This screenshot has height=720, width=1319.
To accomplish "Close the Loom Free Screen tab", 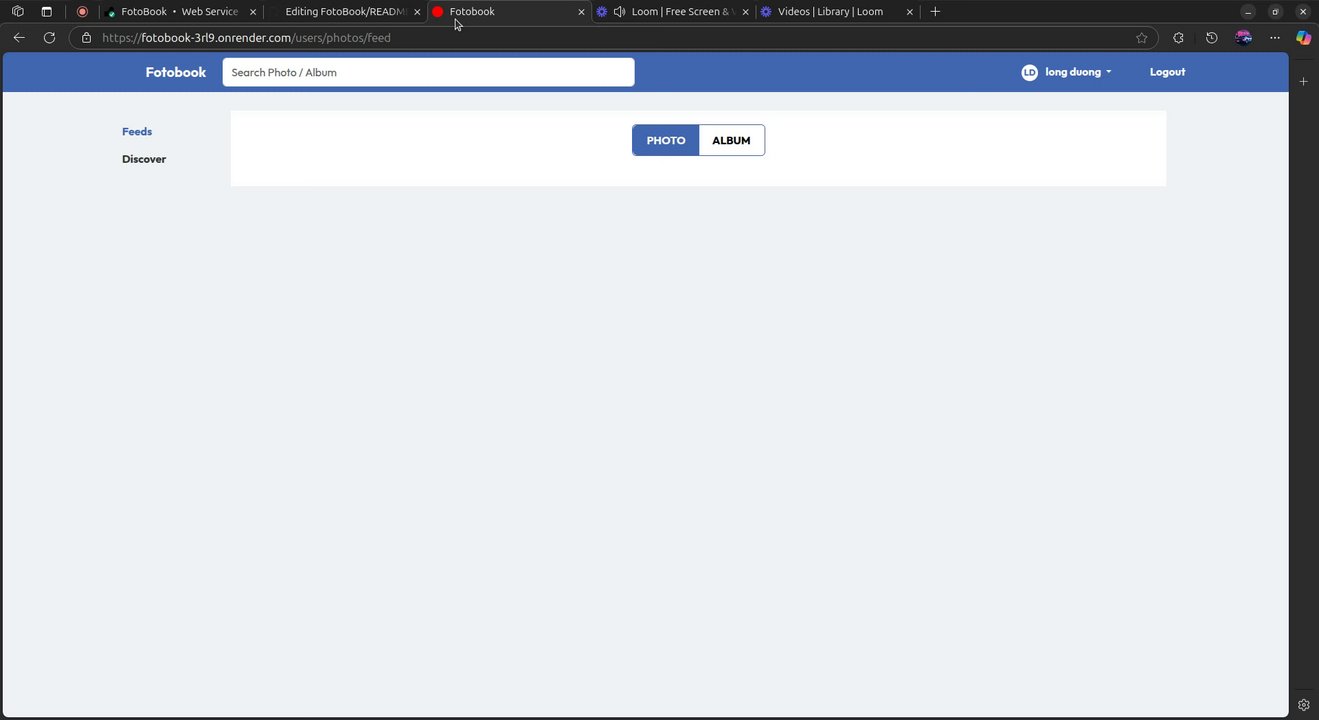I will pos(745,12).
